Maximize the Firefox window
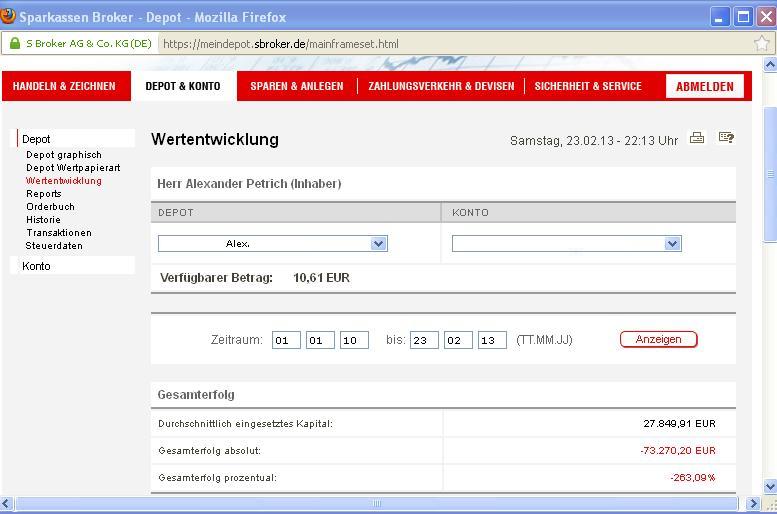This screenshot has height=514, width=777. point(743,17)
